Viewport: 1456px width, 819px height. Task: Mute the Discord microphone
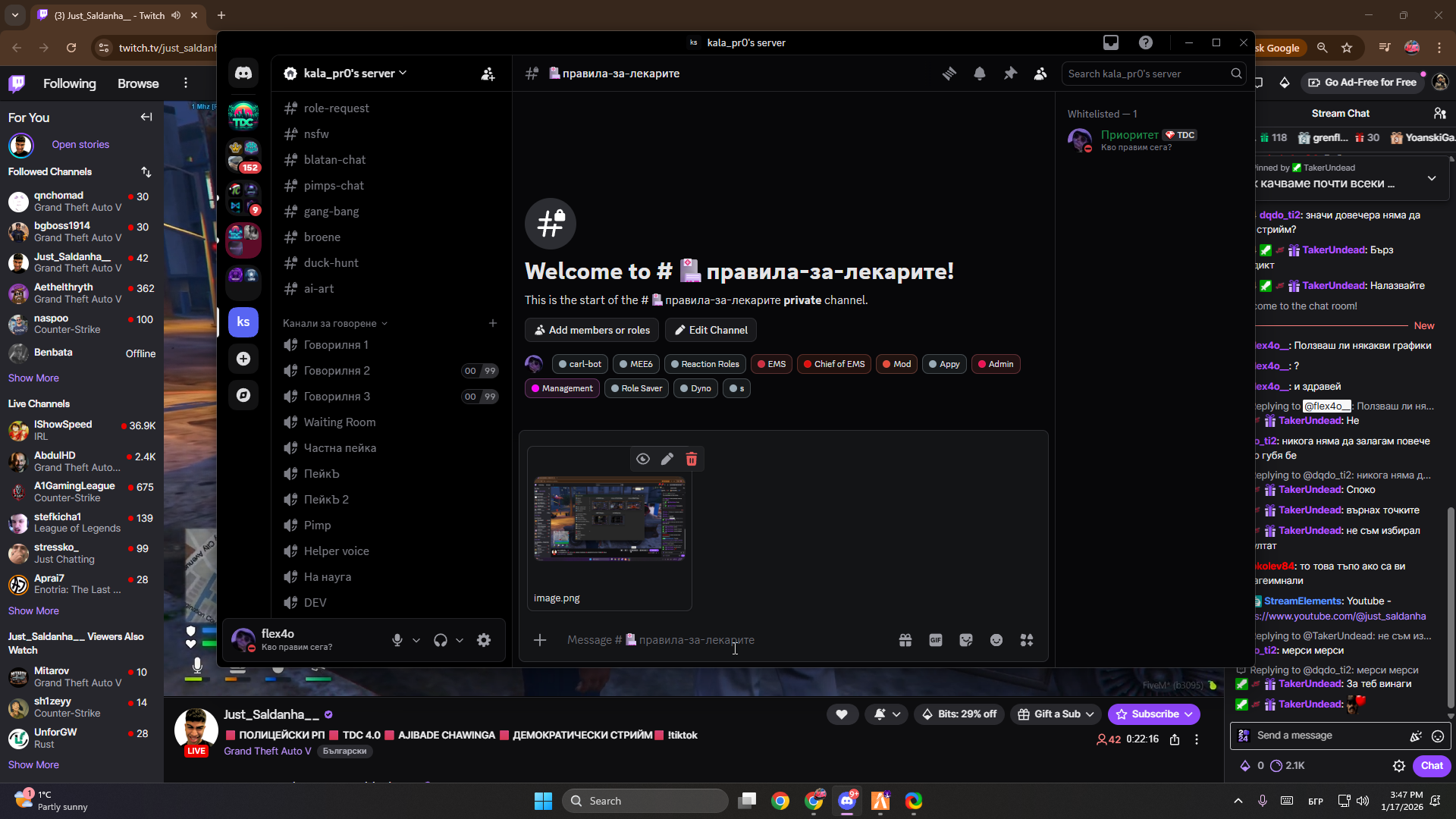click(397, 640)
